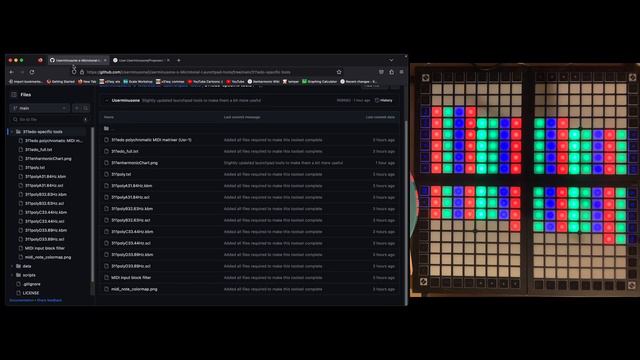640x360 pixels.
Task: Open the Recent changes bookmark
Action: coord(359,82)
